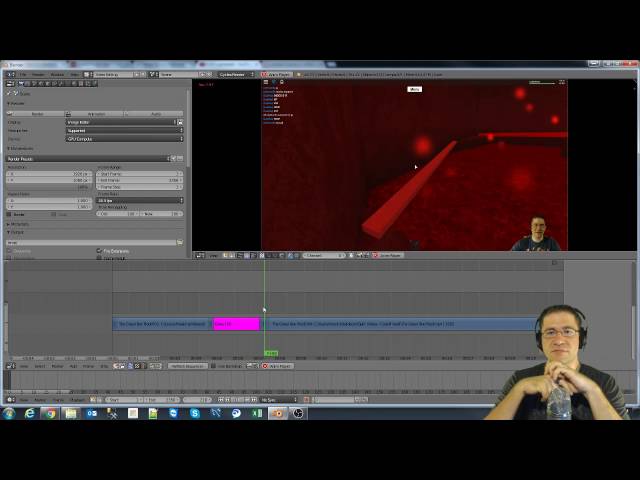Open OBS from taskbar
640x480 pixels.
pyautogui.click(x=298, y=413)
